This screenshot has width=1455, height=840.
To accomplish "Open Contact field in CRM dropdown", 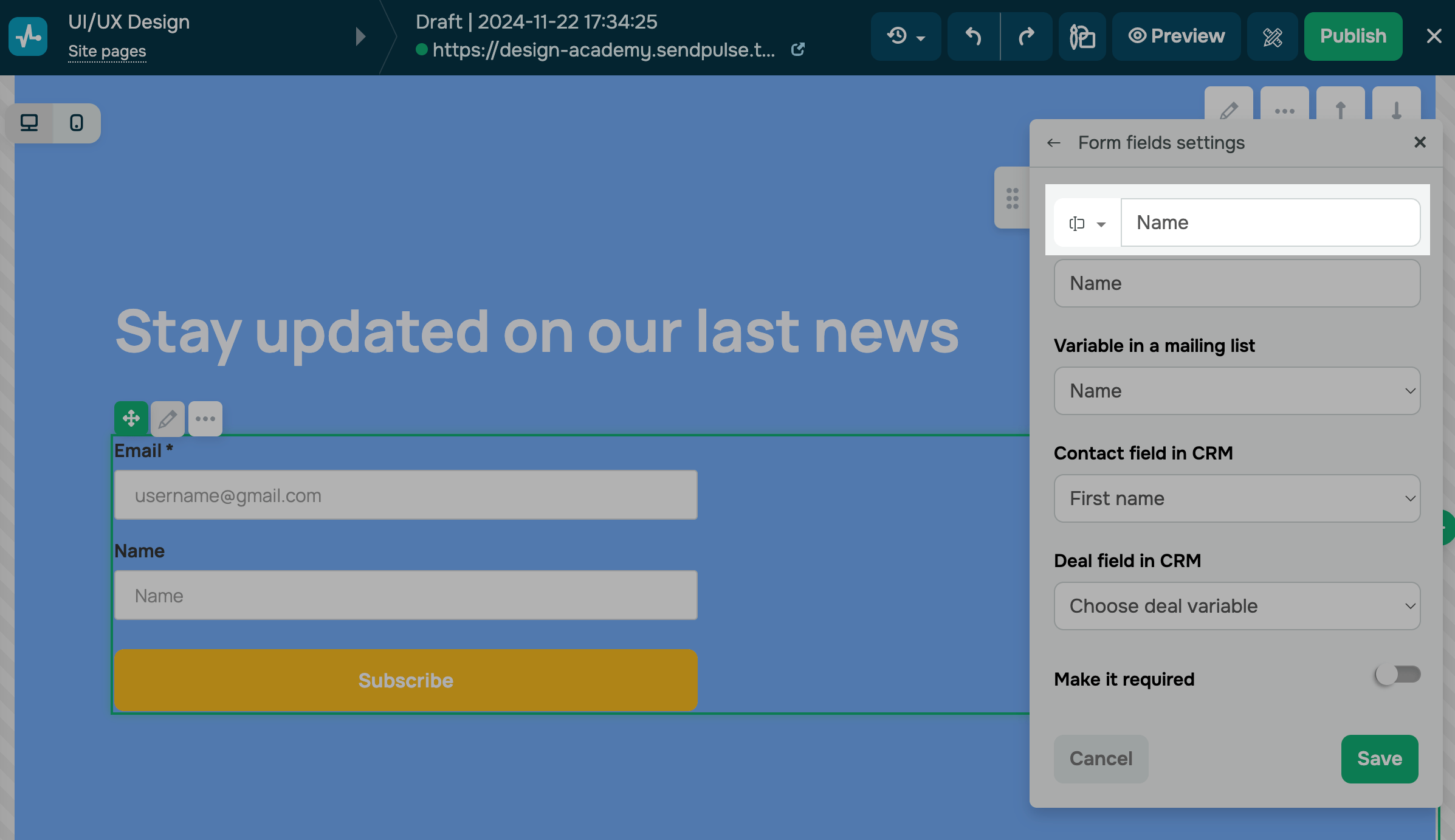I will click(x=1237, y=498).
